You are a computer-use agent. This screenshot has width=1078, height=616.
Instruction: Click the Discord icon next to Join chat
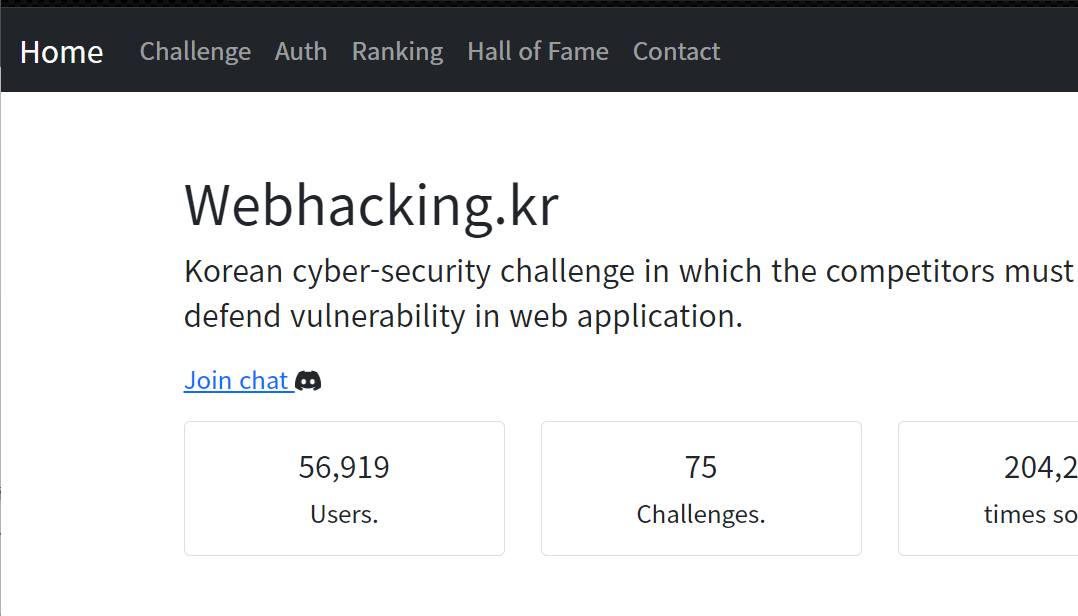(x=308, y=380)
